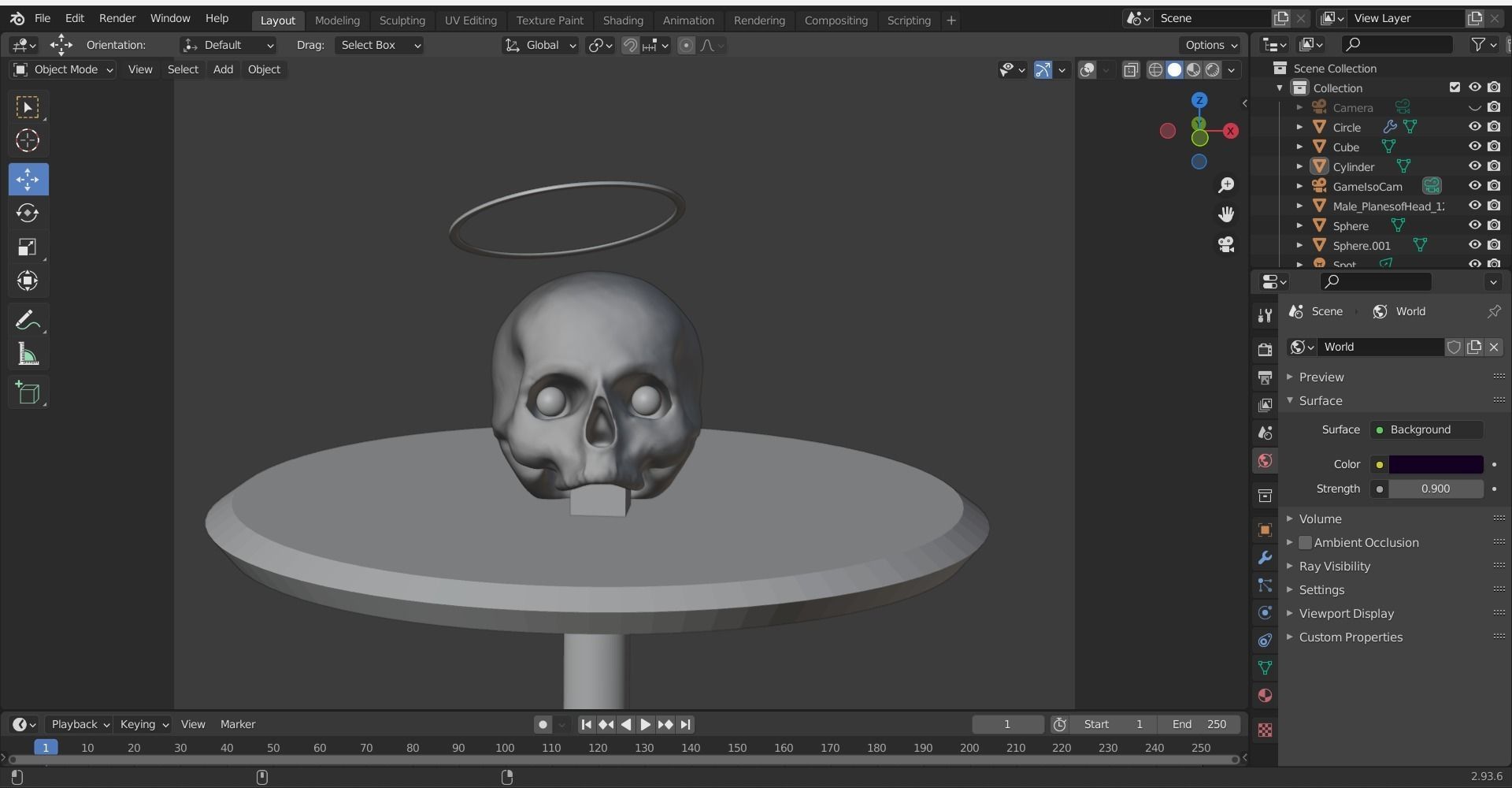
Task: Toggle the Sphere object visibility eye
Action: (1474, 225)
